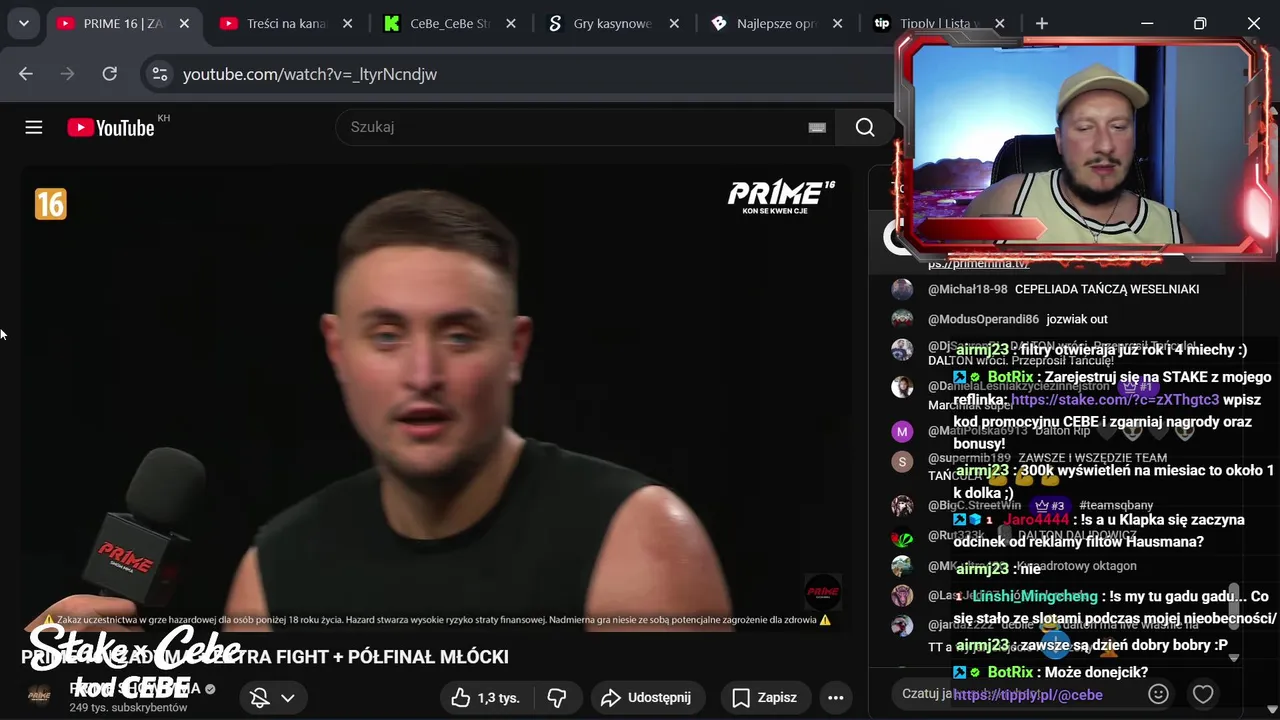
Task: Switch to the Gry kasynowe tab
Action: click(x=611, y=23)
